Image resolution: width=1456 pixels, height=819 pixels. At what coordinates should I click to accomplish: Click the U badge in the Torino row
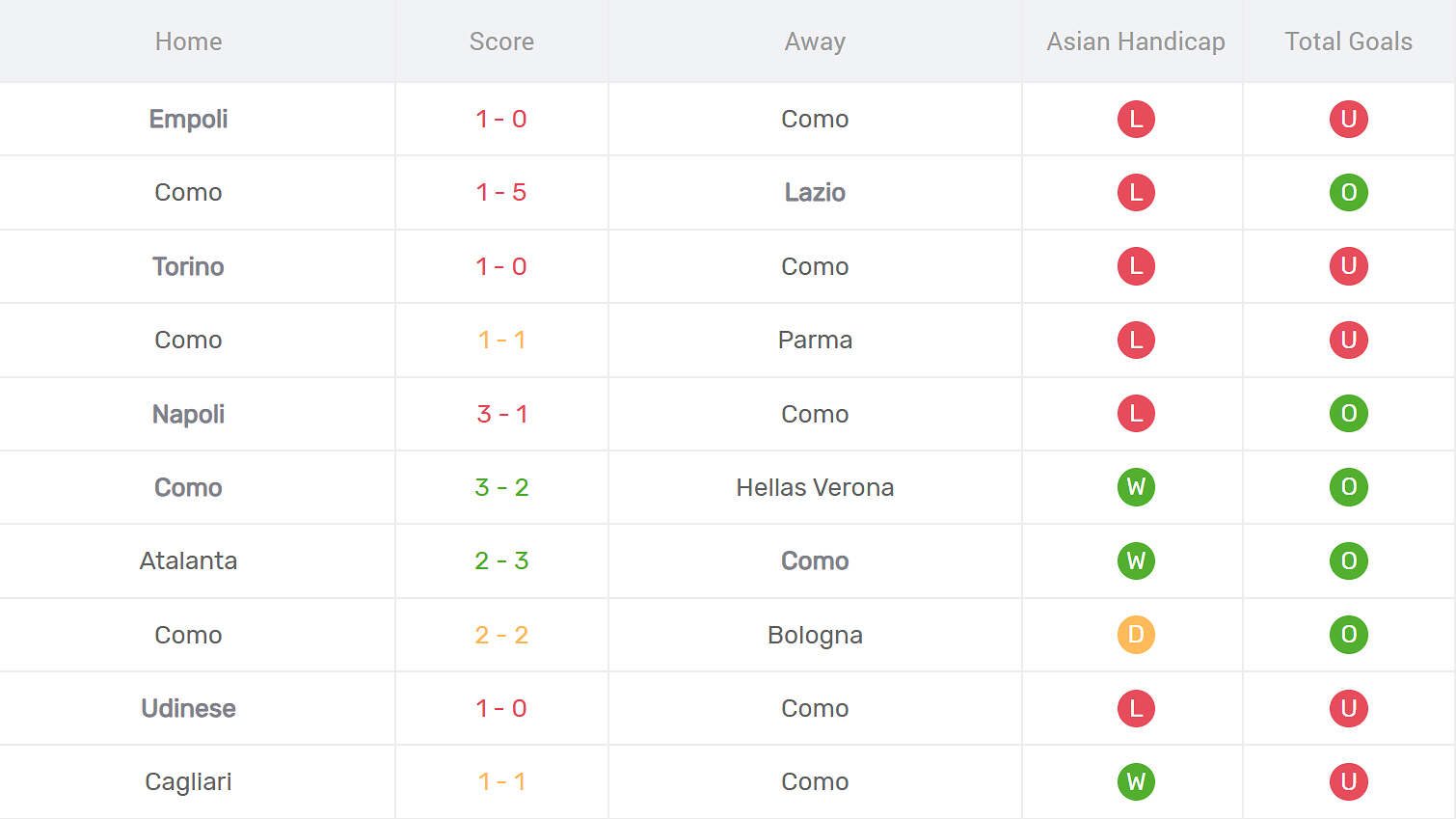tap(1348, 266)
